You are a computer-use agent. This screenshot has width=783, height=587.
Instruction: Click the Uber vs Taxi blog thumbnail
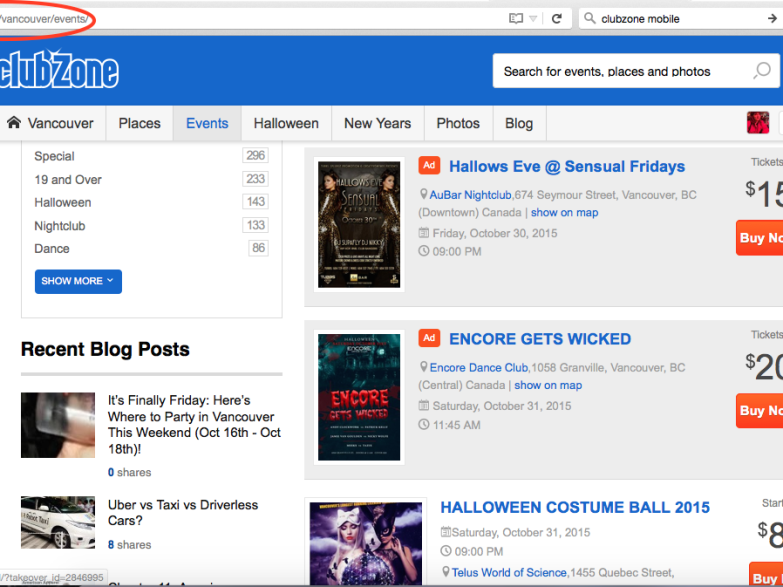tap(58, 522)
